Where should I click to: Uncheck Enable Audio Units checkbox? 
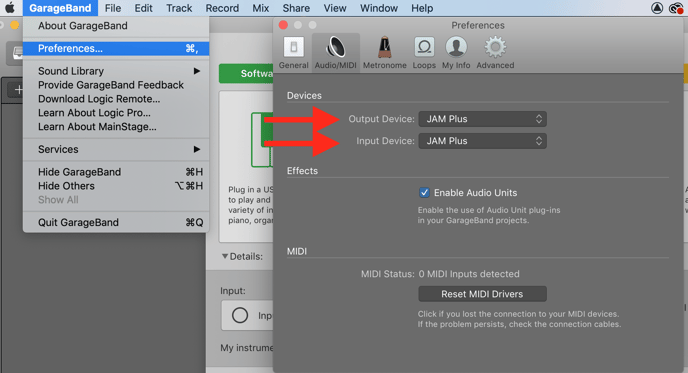[x=424, y=193]
